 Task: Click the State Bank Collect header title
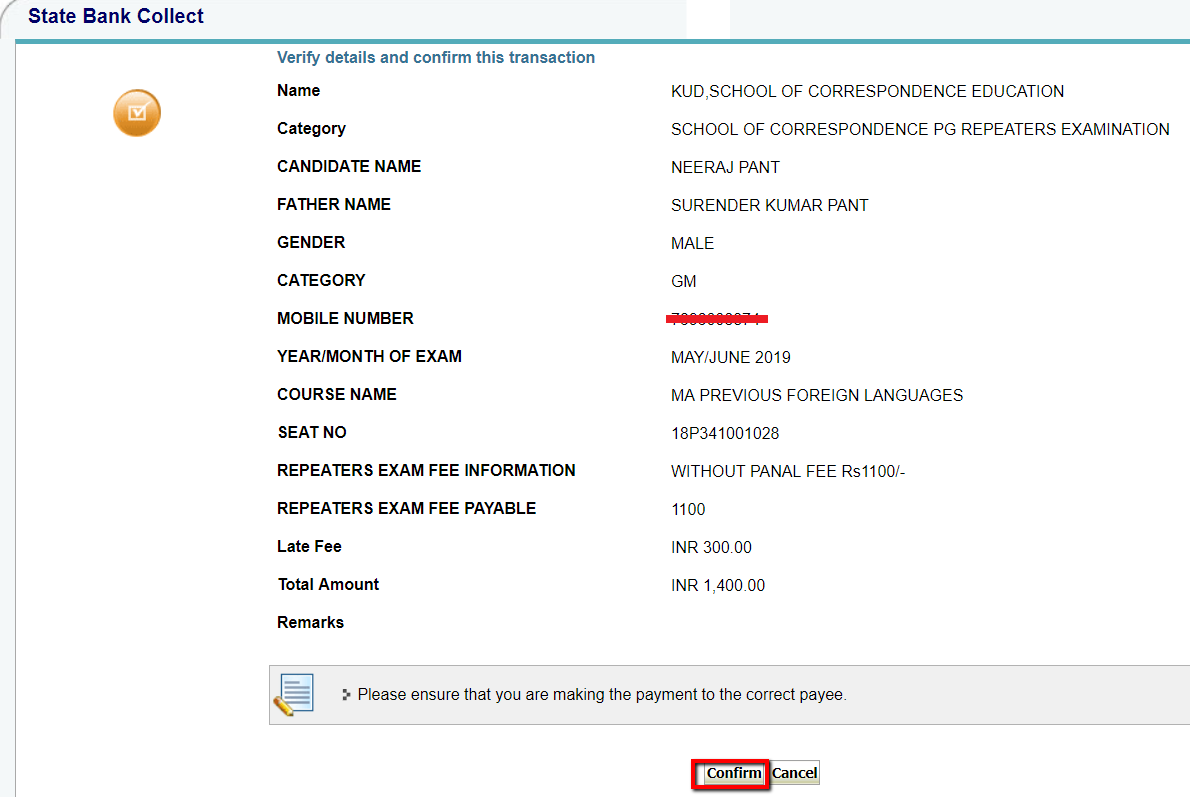tap(116, 17)
